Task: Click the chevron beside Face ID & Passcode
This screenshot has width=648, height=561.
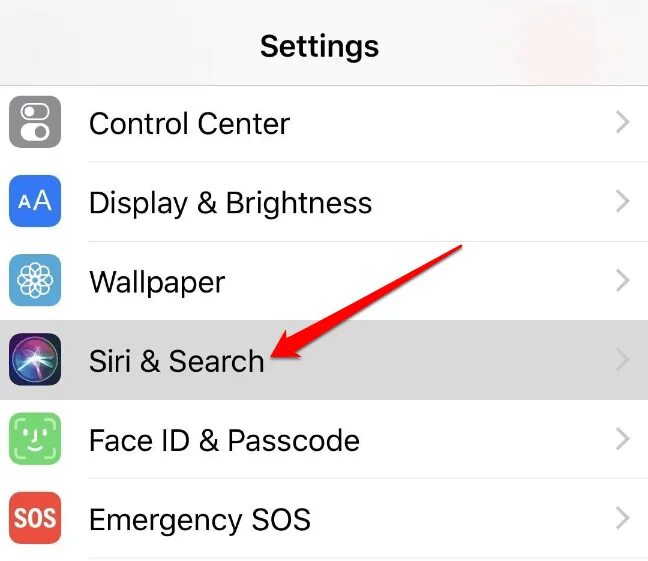Action: click(x=622, y=439)
